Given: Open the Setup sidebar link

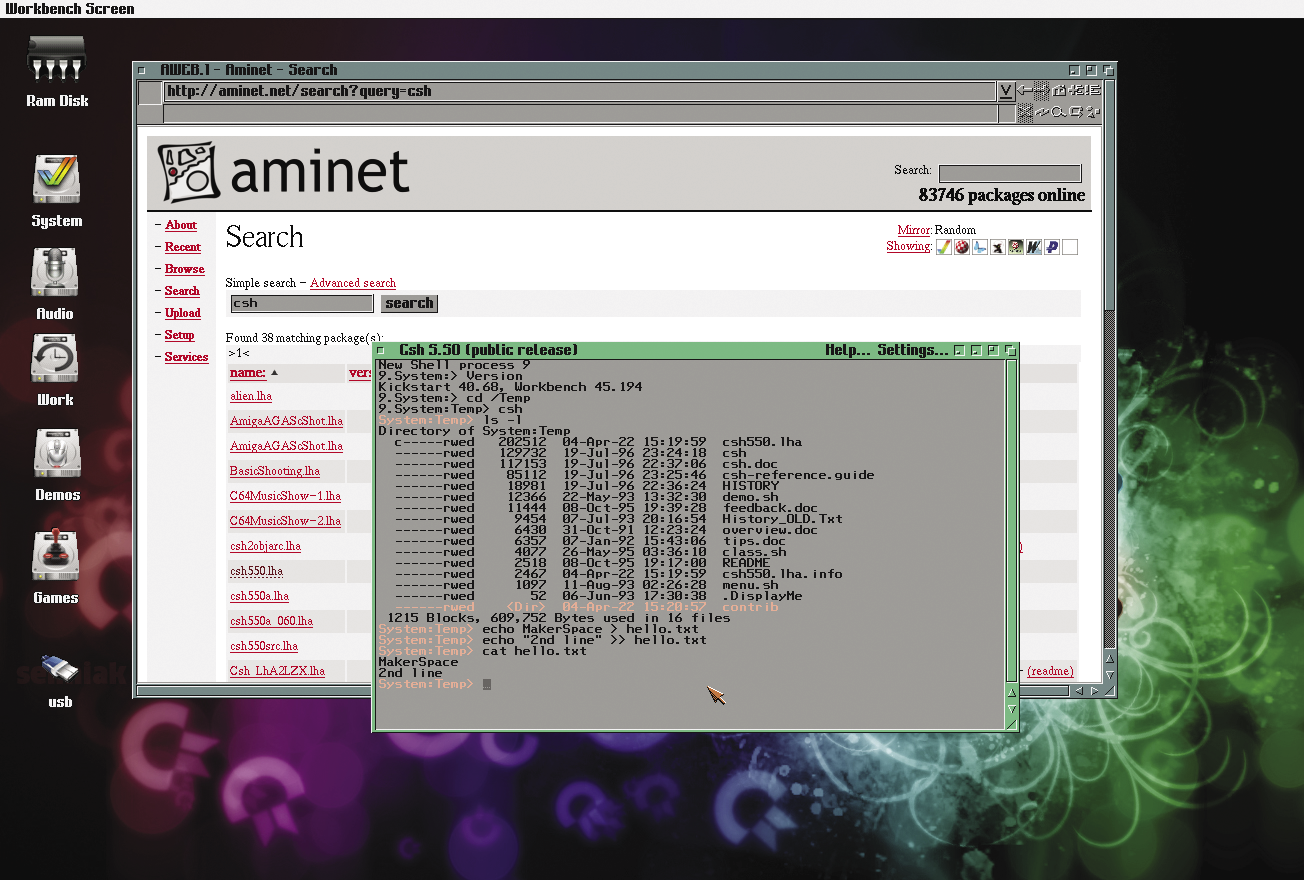Looking at the screenshot, I should (180, 335).
